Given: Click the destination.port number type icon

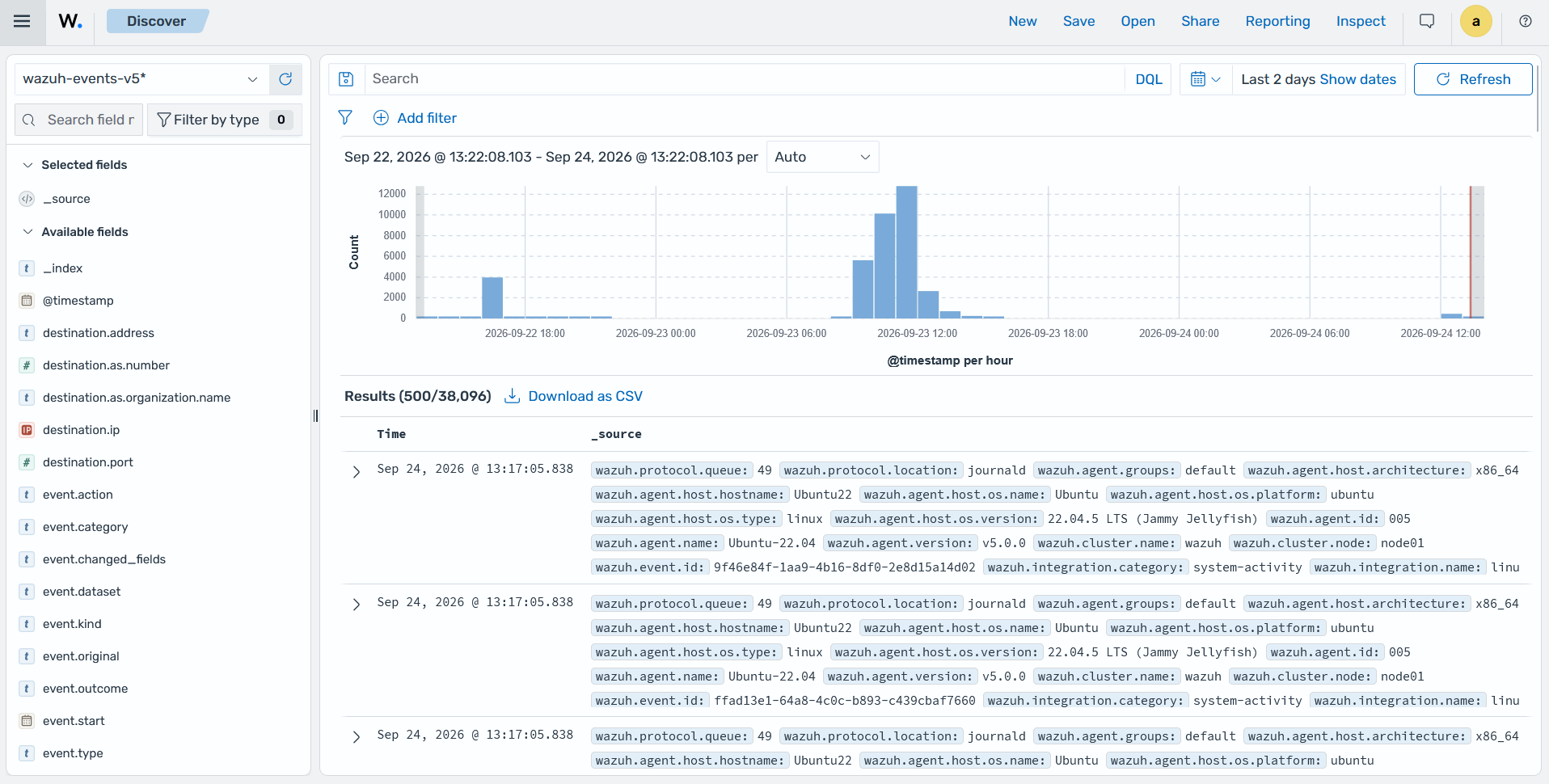Looking at the screenshot, I should coord(27,462).
